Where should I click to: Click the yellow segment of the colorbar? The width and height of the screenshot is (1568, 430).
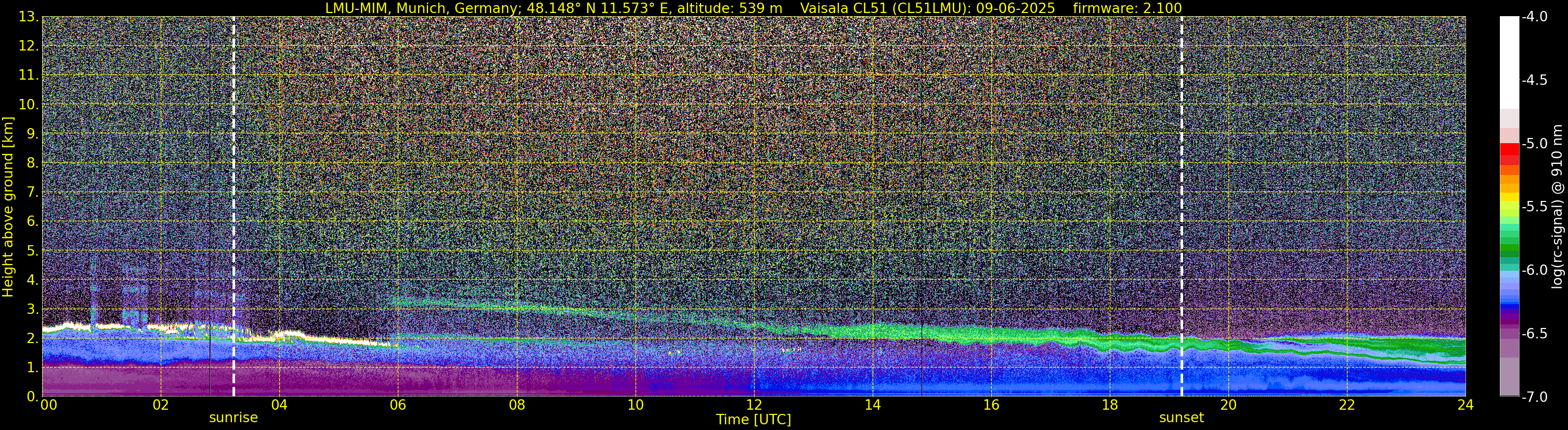1510,197
